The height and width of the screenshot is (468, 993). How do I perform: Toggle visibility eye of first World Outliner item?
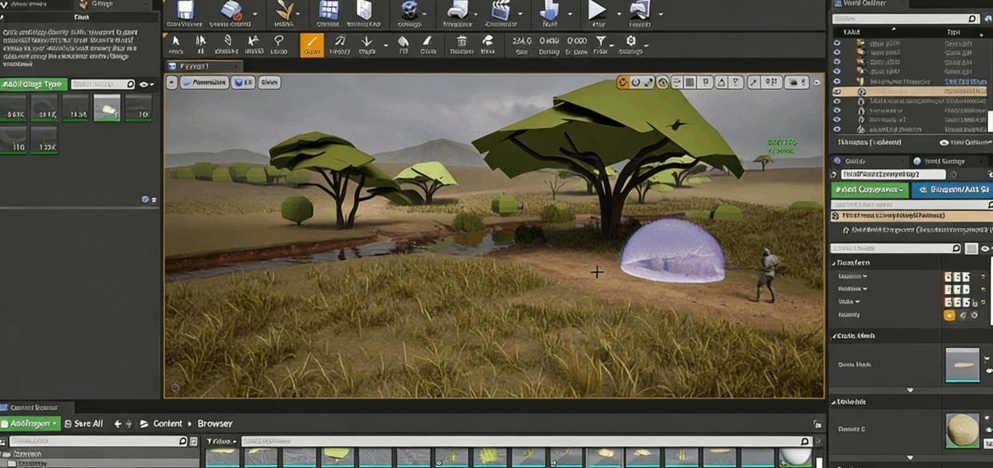coord(837,44)
